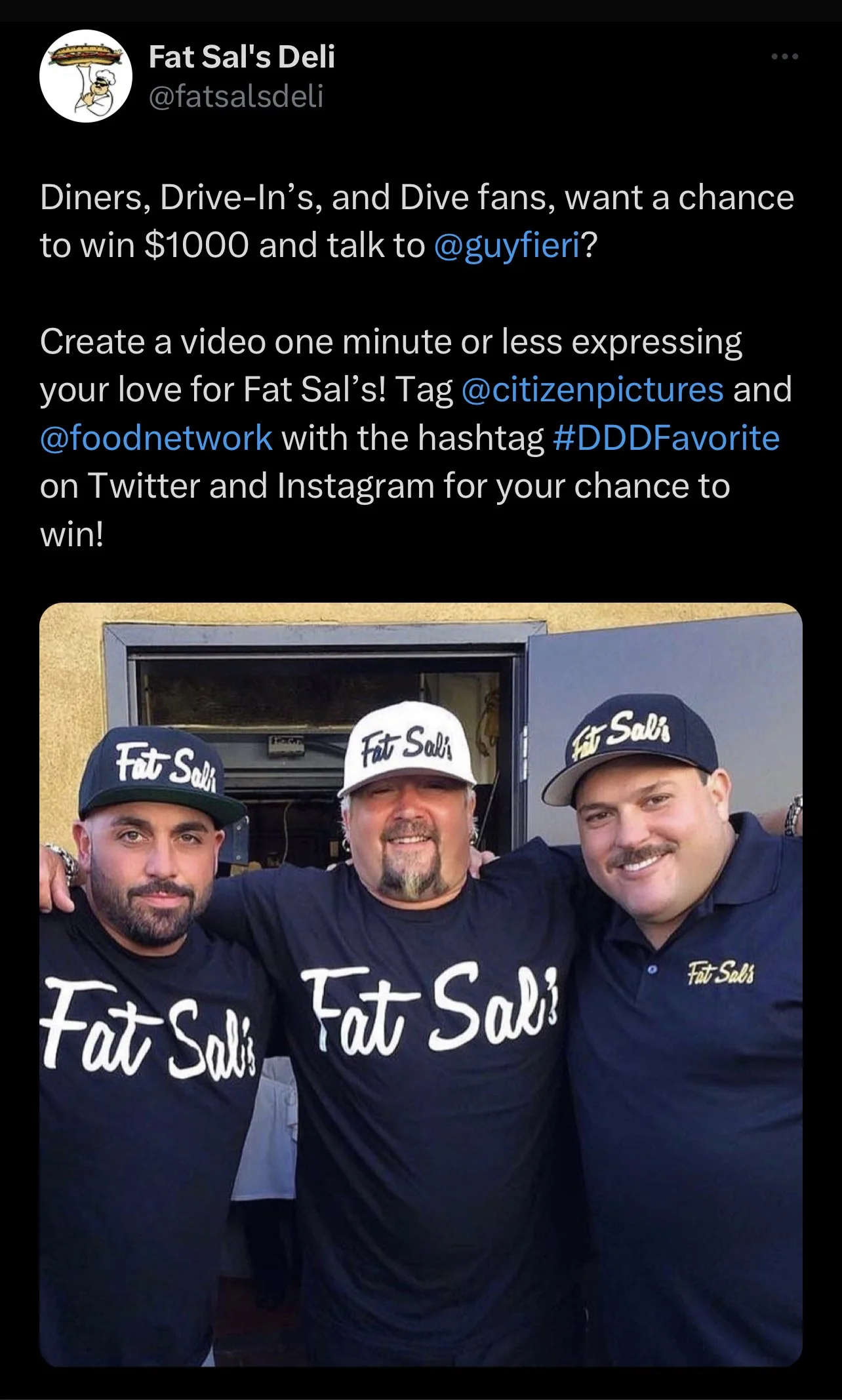Click the "$1000" text in the tweet
This screenshot has height=1400, width=842.
[196, 246]
